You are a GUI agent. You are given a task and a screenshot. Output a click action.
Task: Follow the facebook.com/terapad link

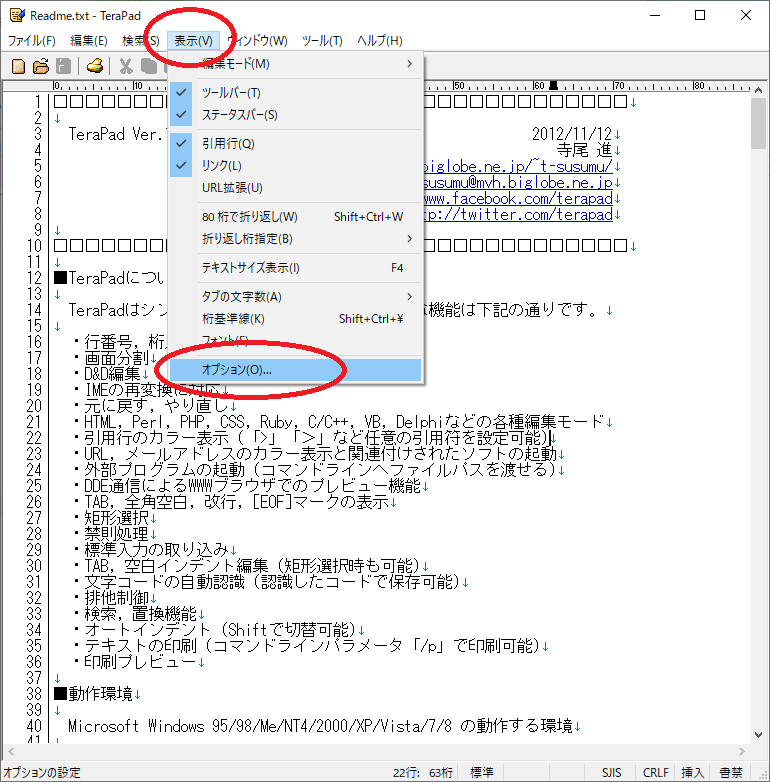pos(518,198)
